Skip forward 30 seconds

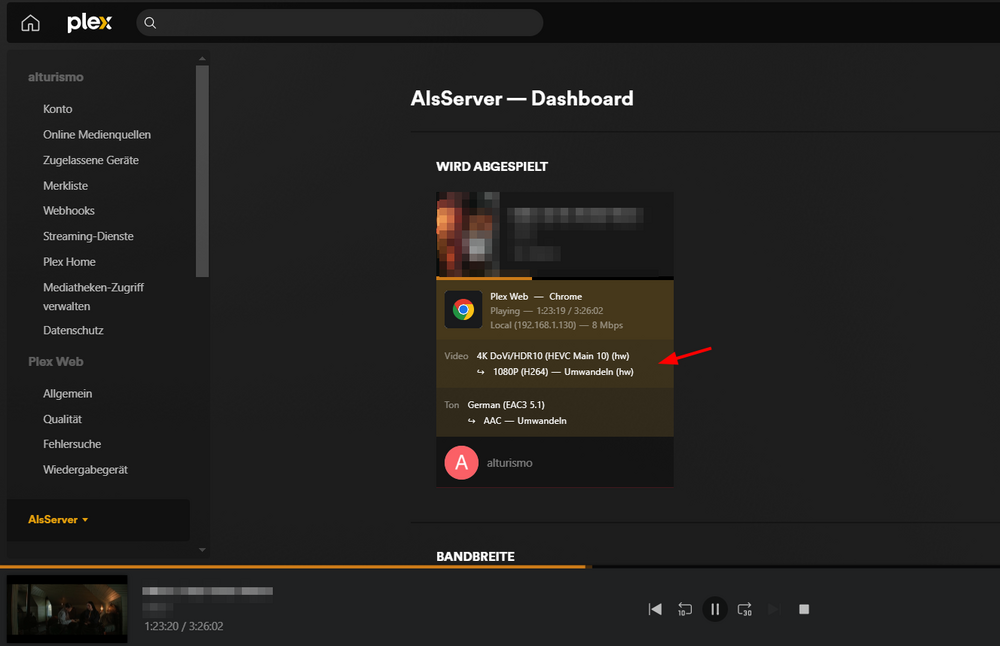744,609
